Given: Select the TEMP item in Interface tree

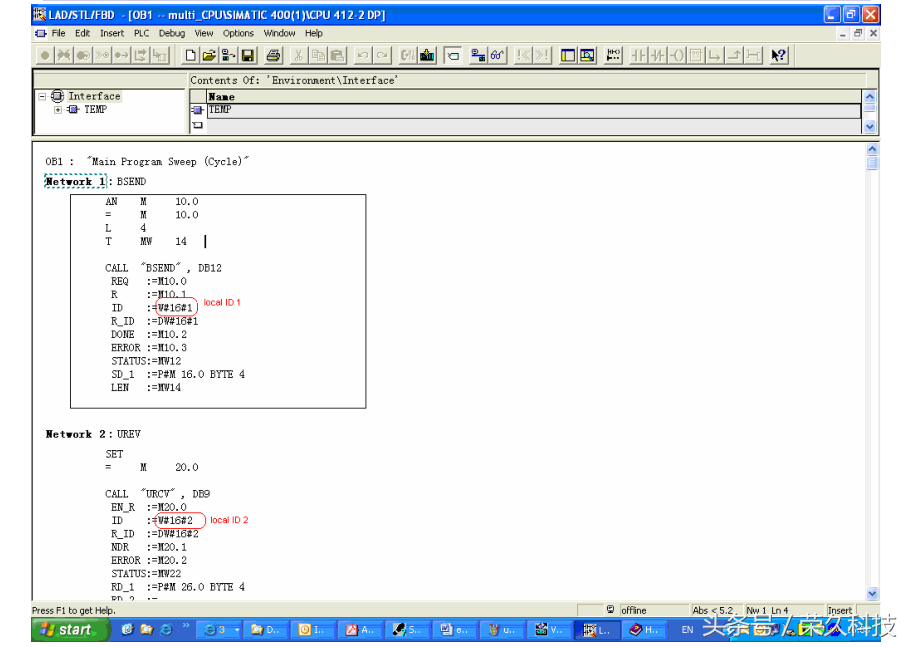Looking at the screenshot, I should coord(95,109).
